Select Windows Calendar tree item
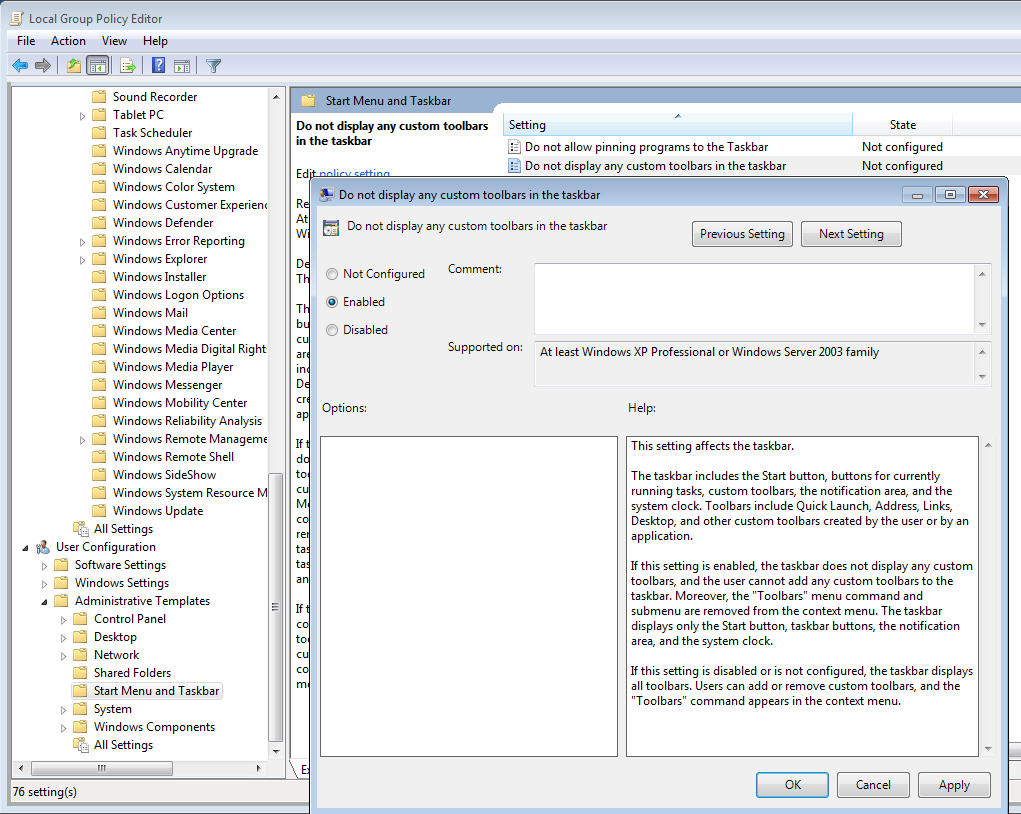Viewport: 1021px width, 814px height. click(162, 169)
